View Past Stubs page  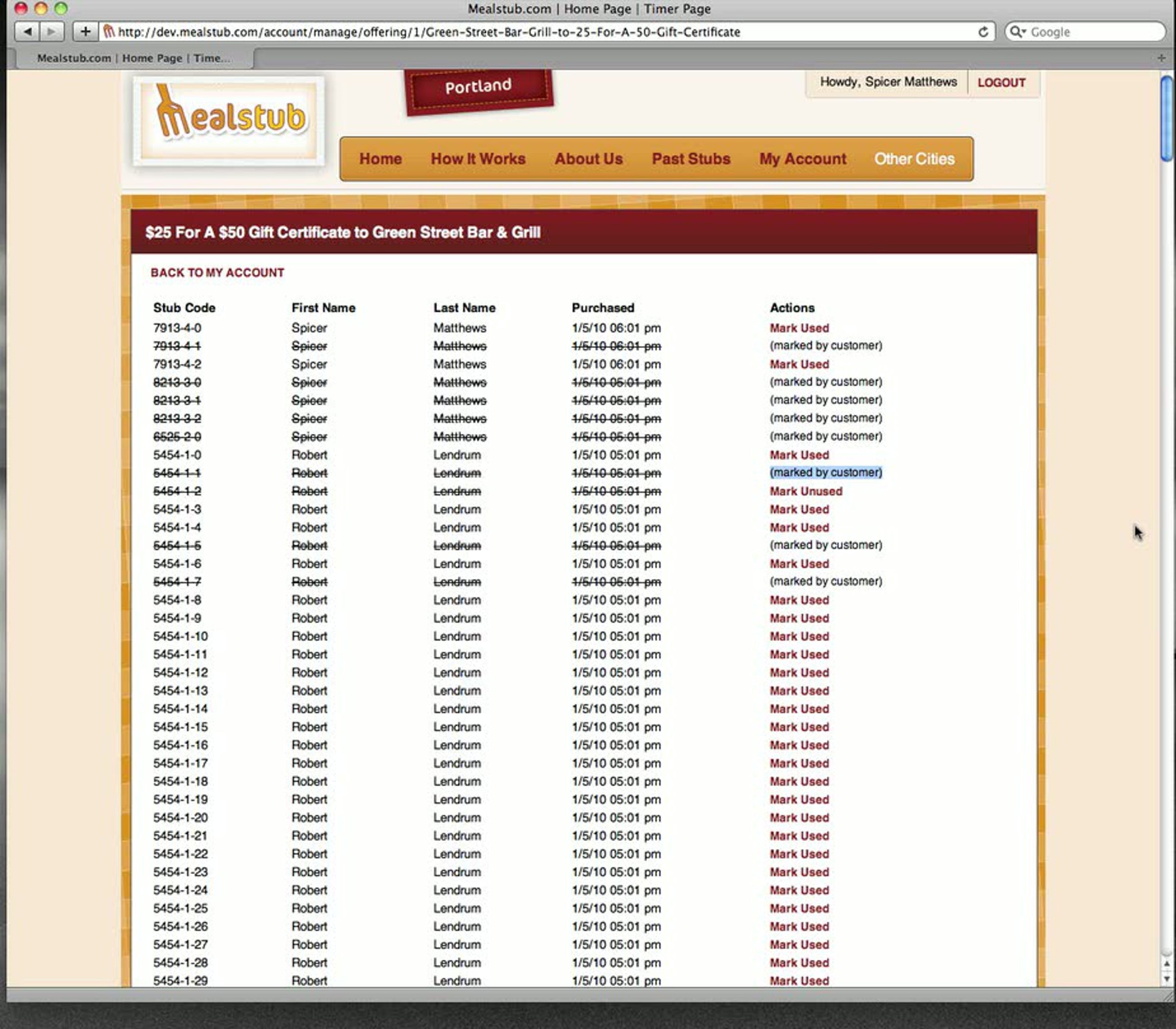pos(691,159)
